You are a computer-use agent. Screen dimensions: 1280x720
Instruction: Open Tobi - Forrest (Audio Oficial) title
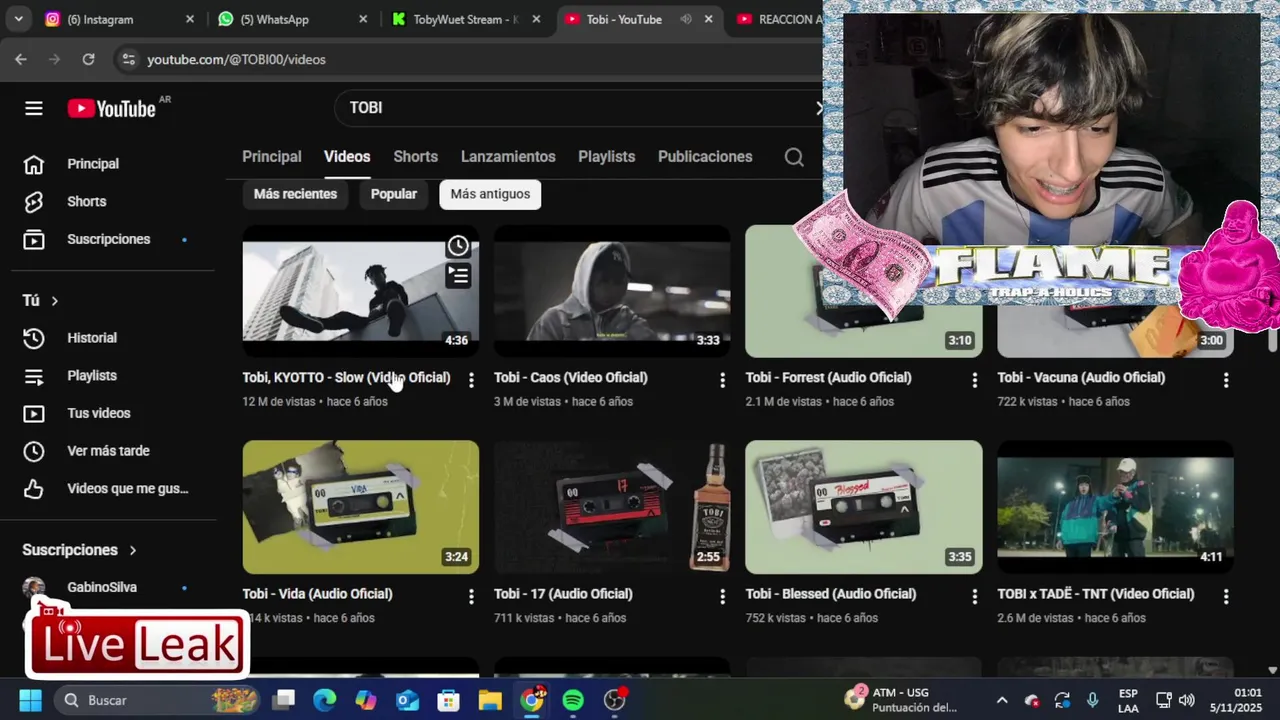click(828, 378)
